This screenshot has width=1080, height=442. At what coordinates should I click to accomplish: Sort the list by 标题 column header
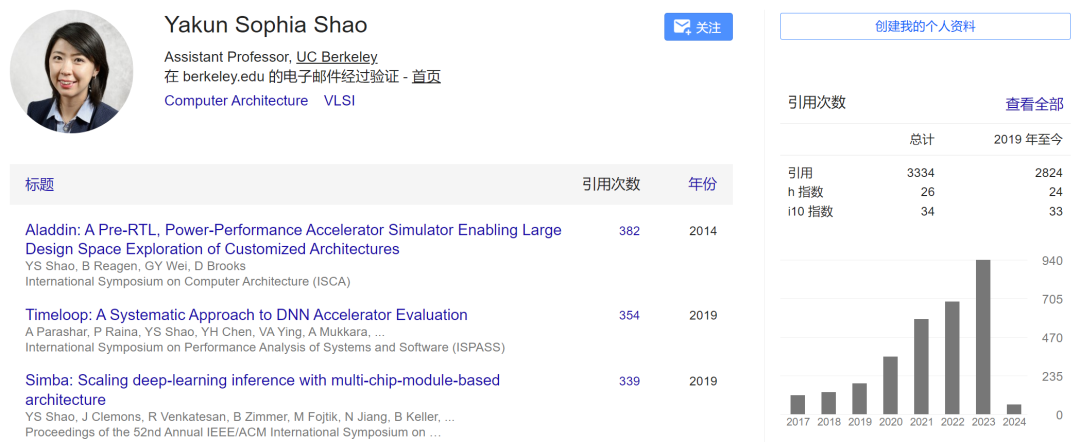pyautogui.click(x=40, y=184)
